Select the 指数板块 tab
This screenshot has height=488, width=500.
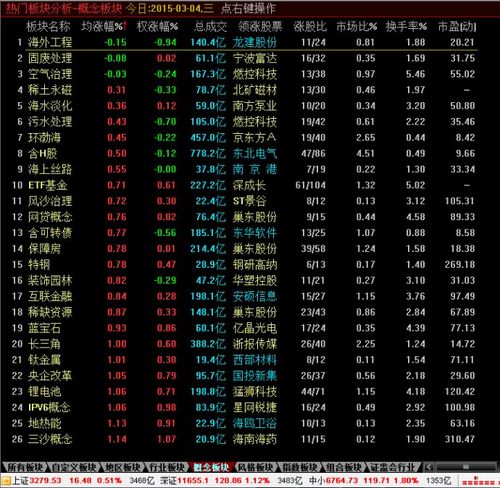(299, 467)
